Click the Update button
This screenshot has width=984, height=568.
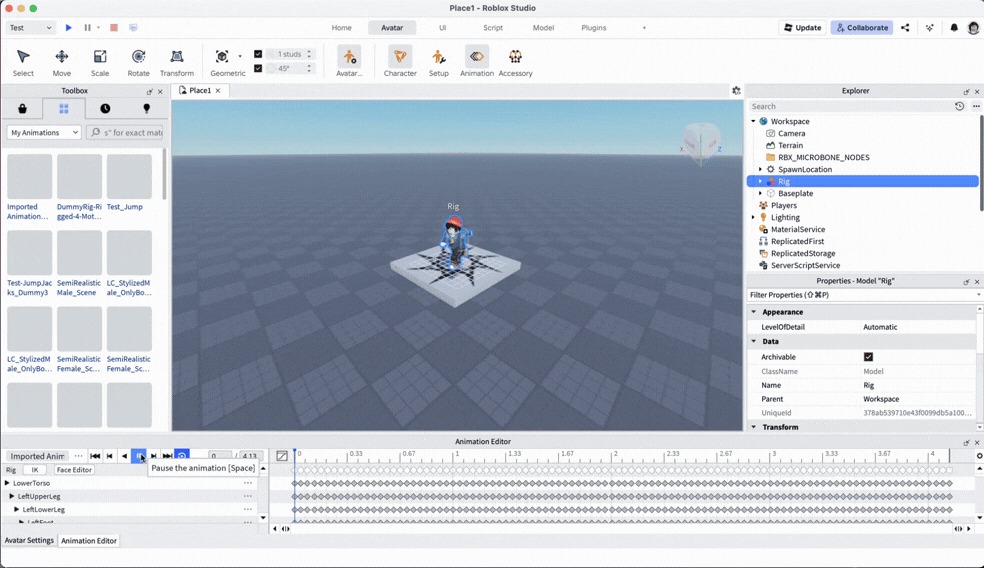(802, 28)
